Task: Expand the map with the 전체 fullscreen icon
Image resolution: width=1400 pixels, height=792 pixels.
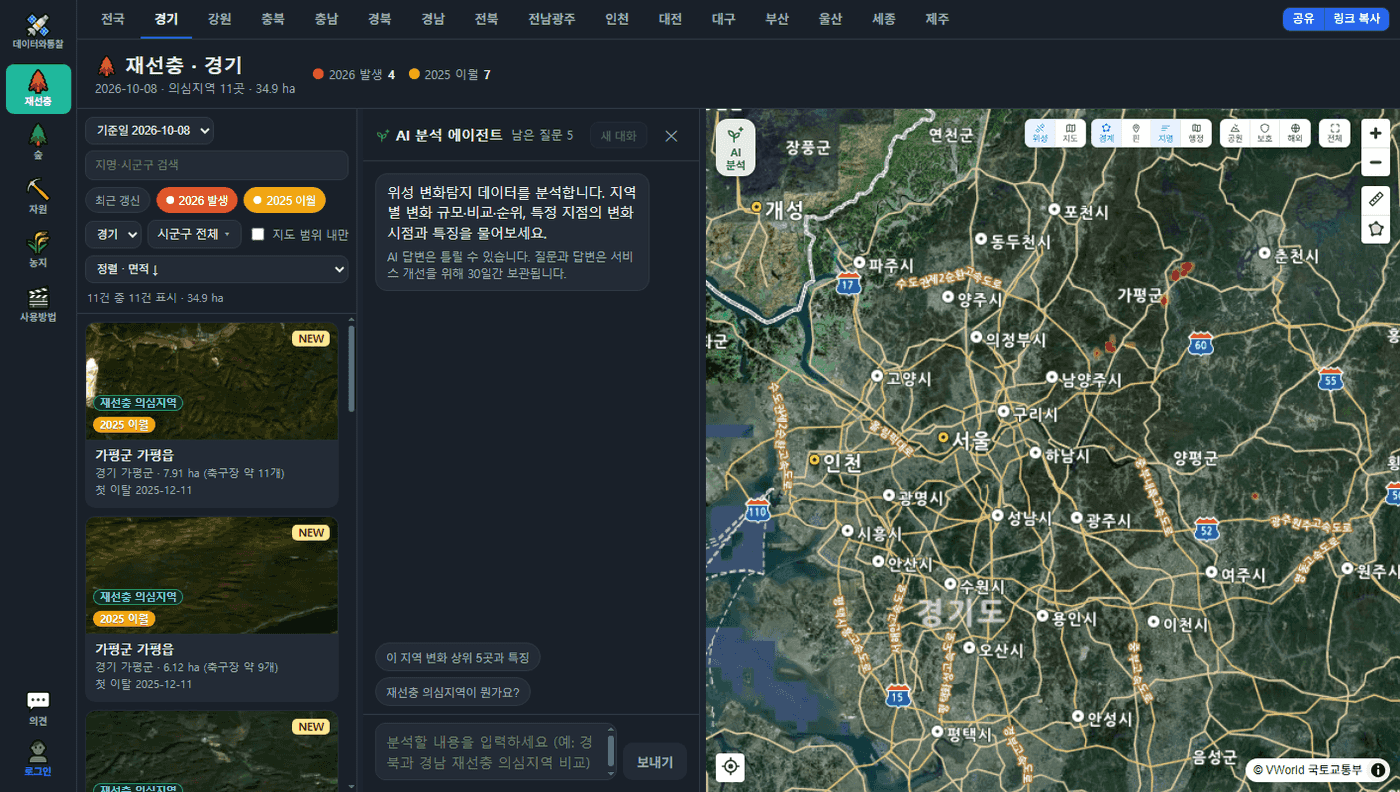Action: 1335,133
